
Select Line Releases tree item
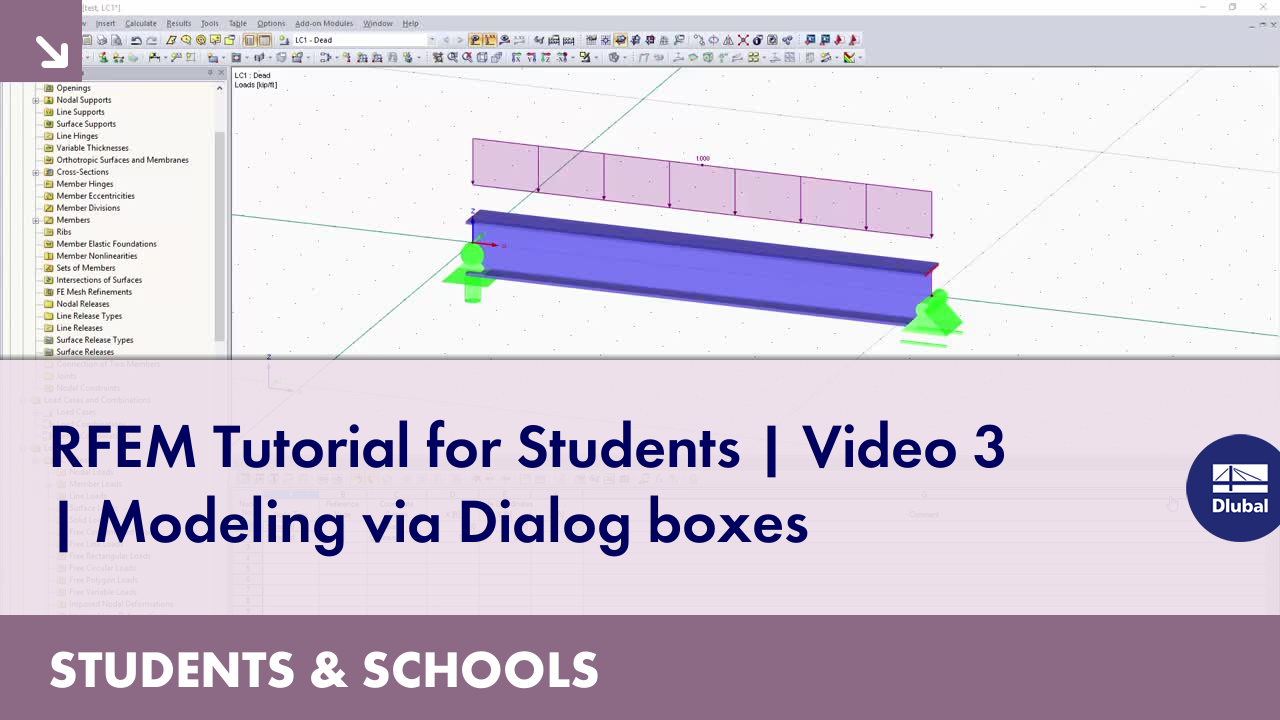(x=79, y=328)
